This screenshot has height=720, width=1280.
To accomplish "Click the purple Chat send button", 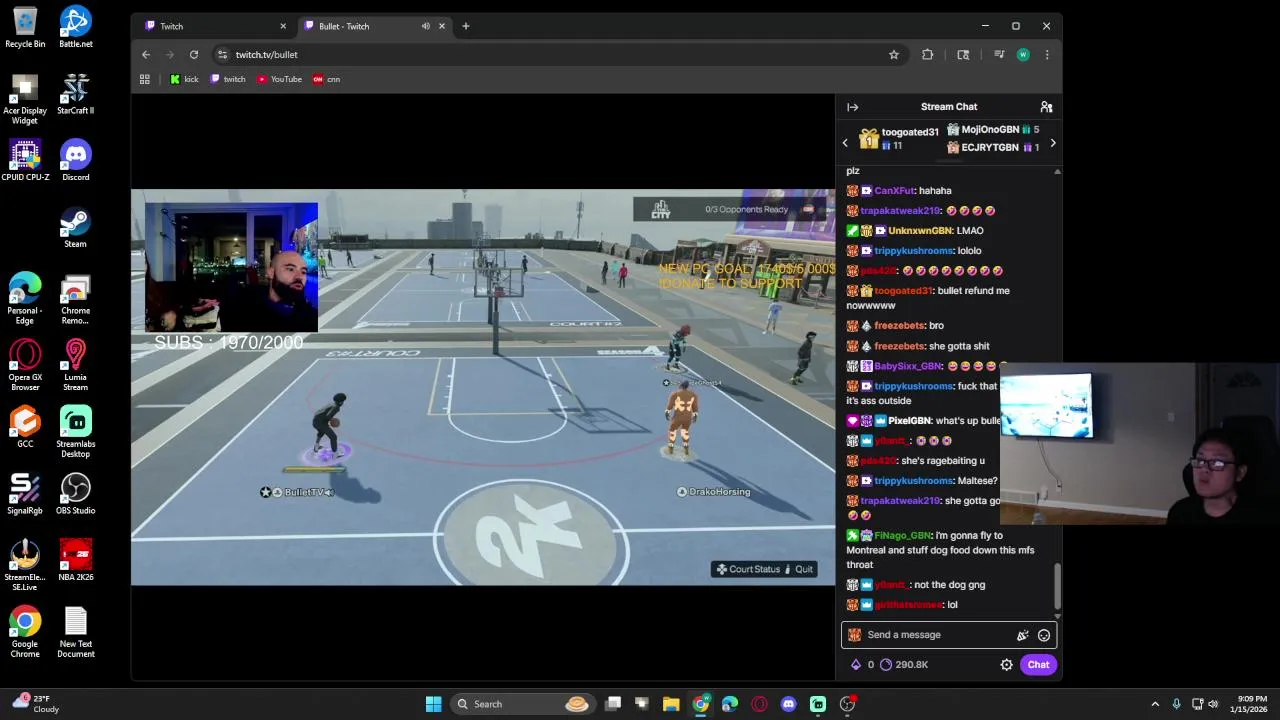I will coord(1038,665).
